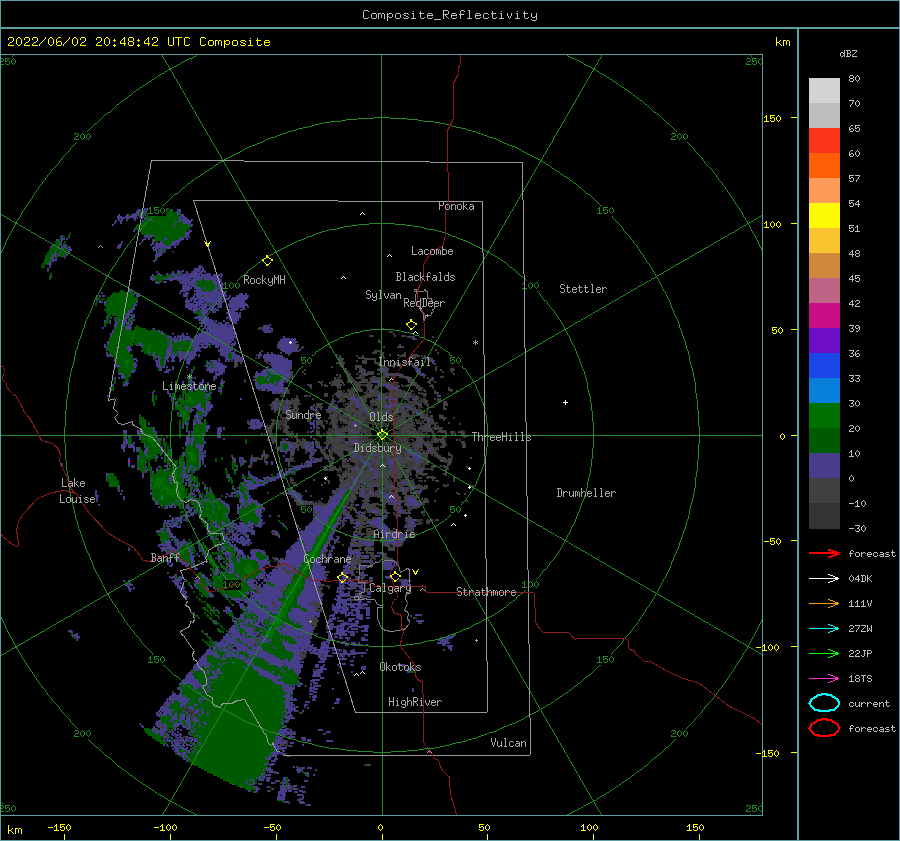Click the Innisfail town label
Viewport: 900px width, 841px height.
coord(404,362)
